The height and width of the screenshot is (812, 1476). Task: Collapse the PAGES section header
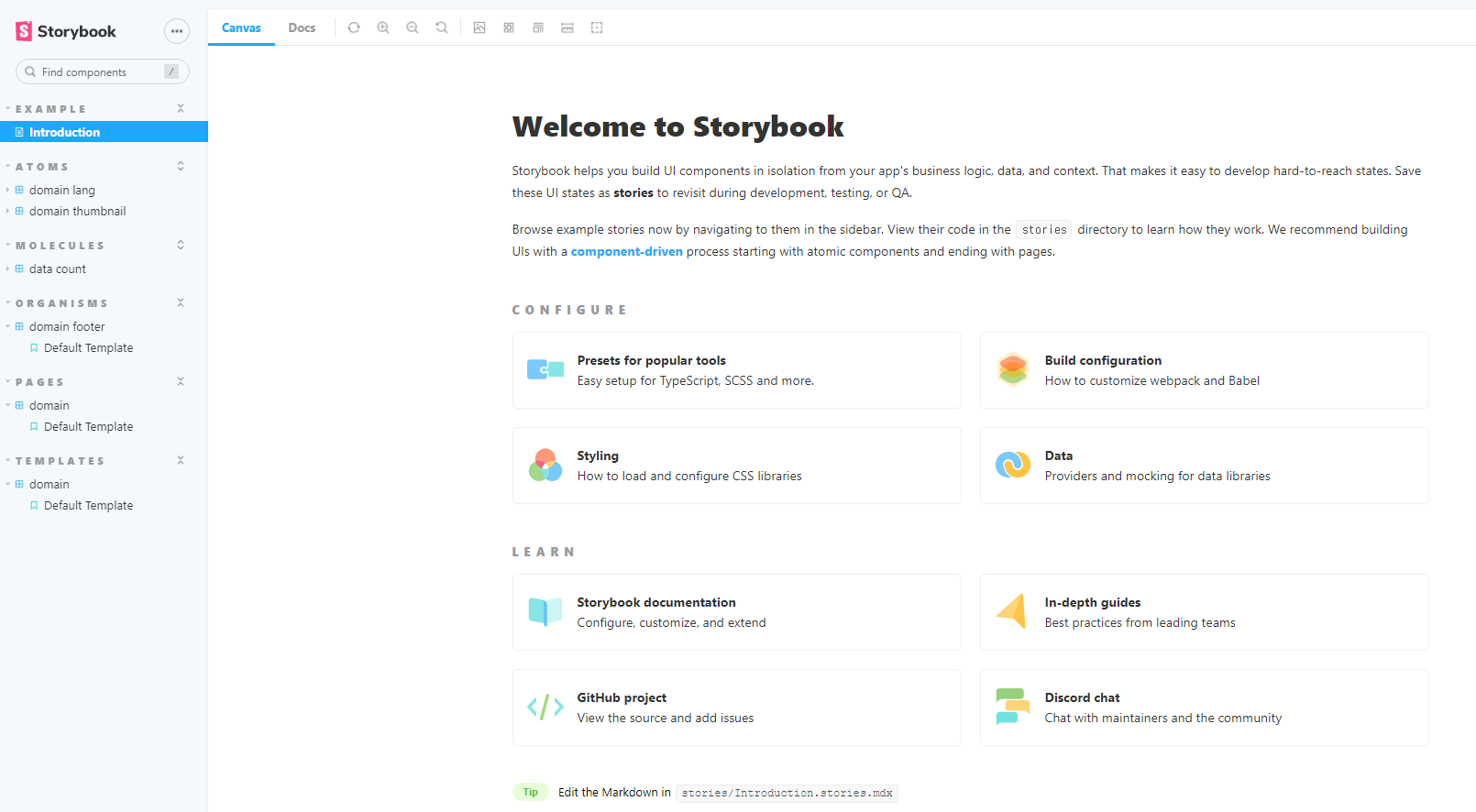[x=39, y=382]
